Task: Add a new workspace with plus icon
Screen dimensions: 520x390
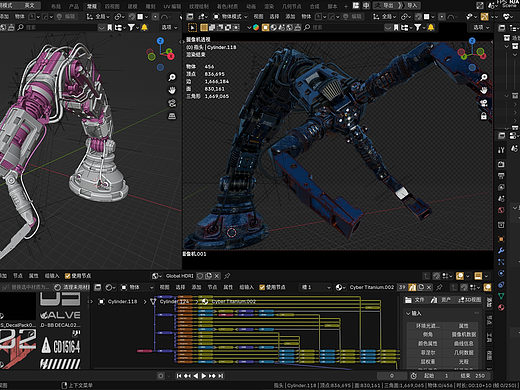Action: pyautogui.click(x=346, y=6)
